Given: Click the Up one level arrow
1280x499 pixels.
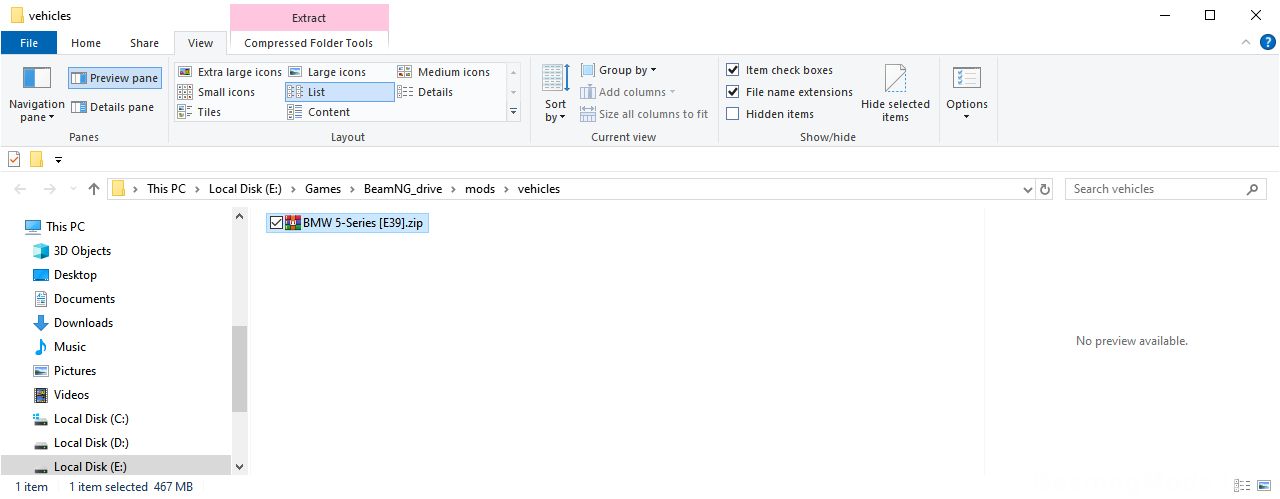Looking at the screenshot, I should [x=94, y=189].
